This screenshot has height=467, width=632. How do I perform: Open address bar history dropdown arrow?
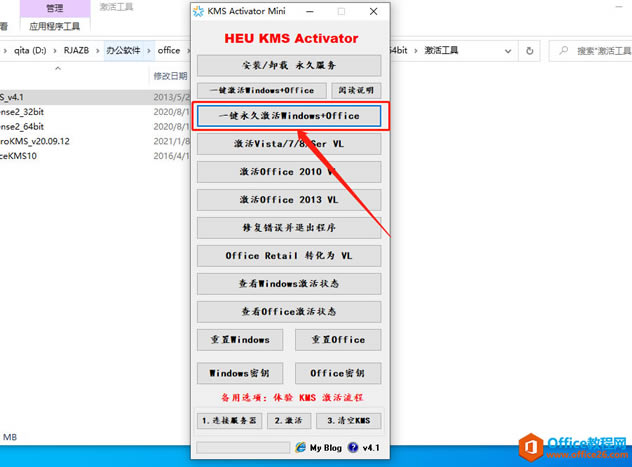(x=508, y=51)
